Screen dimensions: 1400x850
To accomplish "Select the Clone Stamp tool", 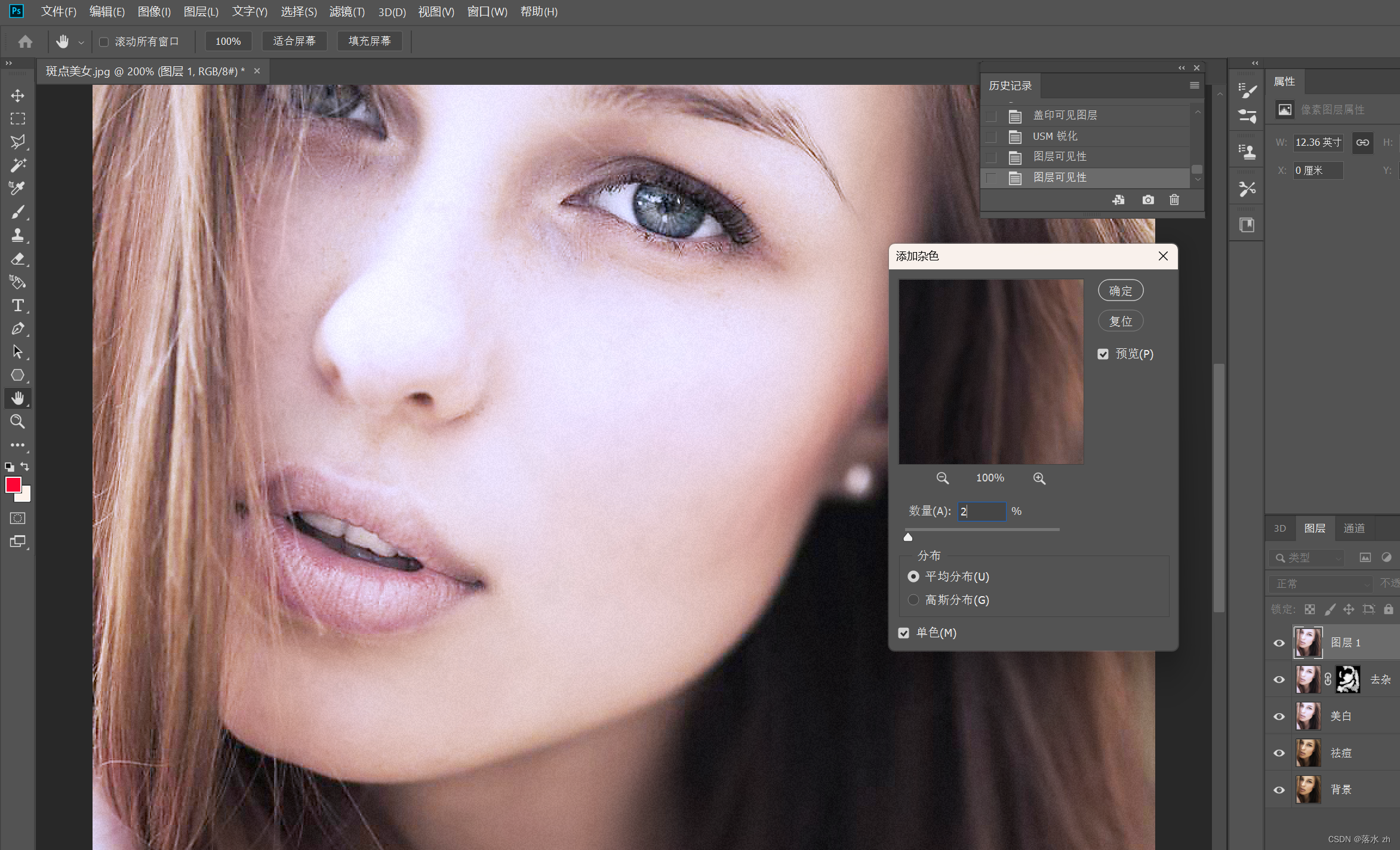I will coord(18,235).
